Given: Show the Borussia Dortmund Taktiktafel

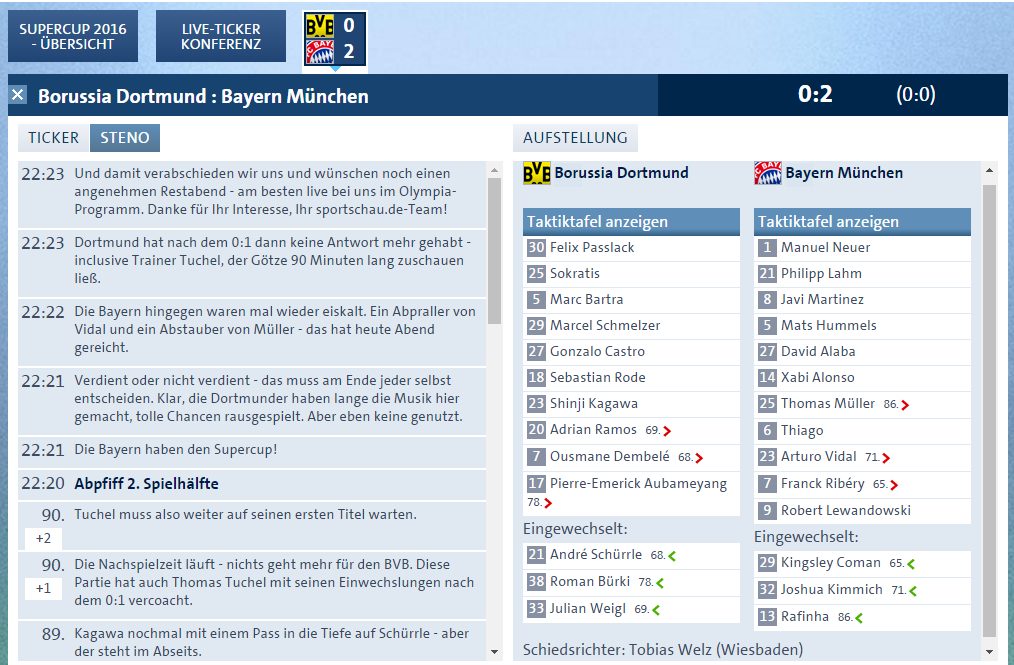Looking at the screenshot, I should (631, 222).
